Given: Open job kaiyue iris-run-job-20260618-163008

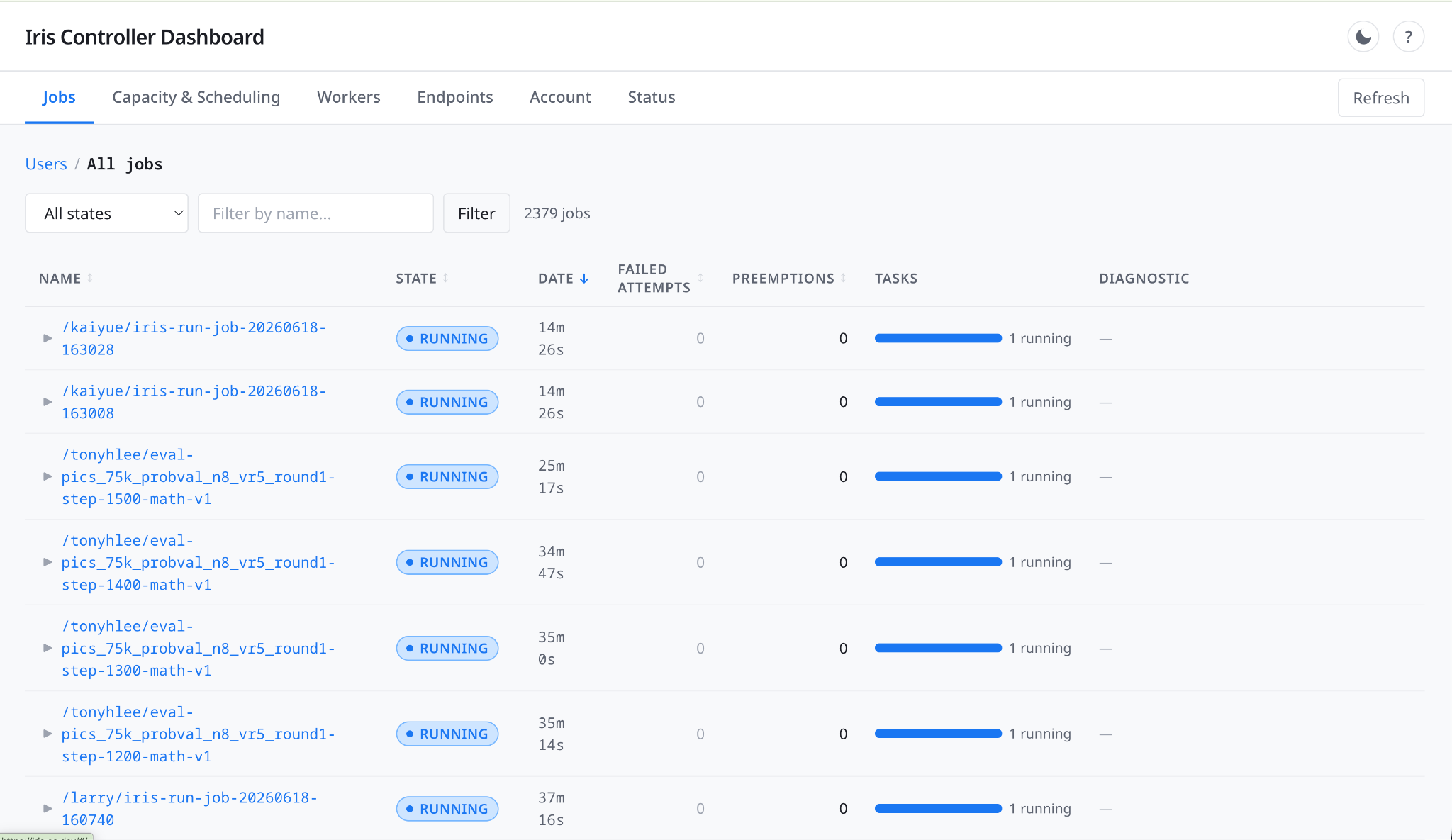Looking at the screenshot, I should [x=194, y=402].
